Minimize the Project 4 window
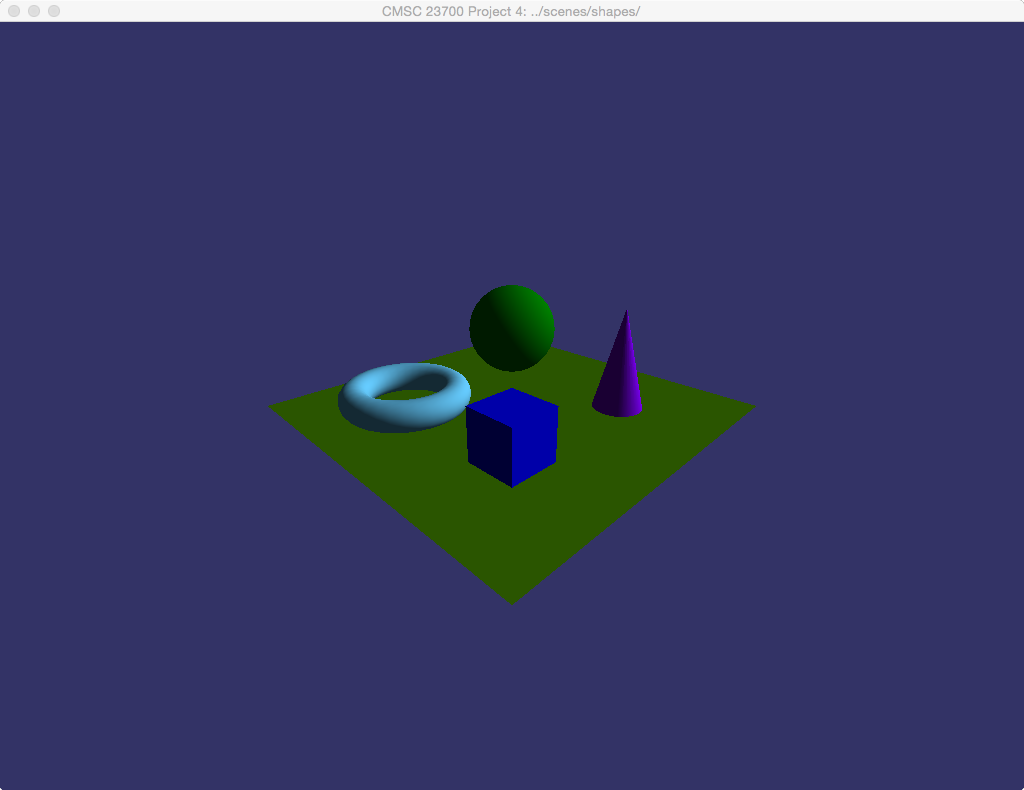1024x790 pixels. pyautogui.click(x=34, y=11)
